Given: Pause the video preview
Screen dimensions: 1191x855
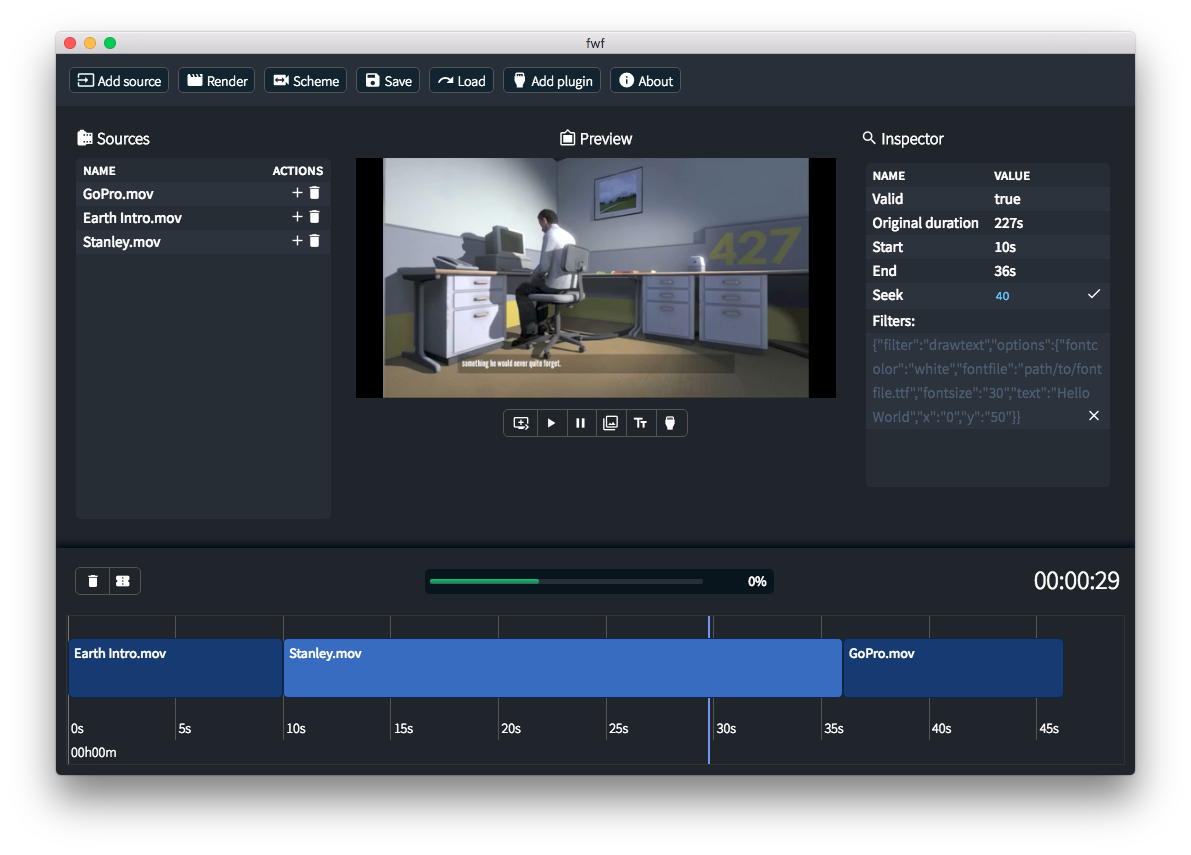Looking at the screenshot, I should (x=580, y=423).
